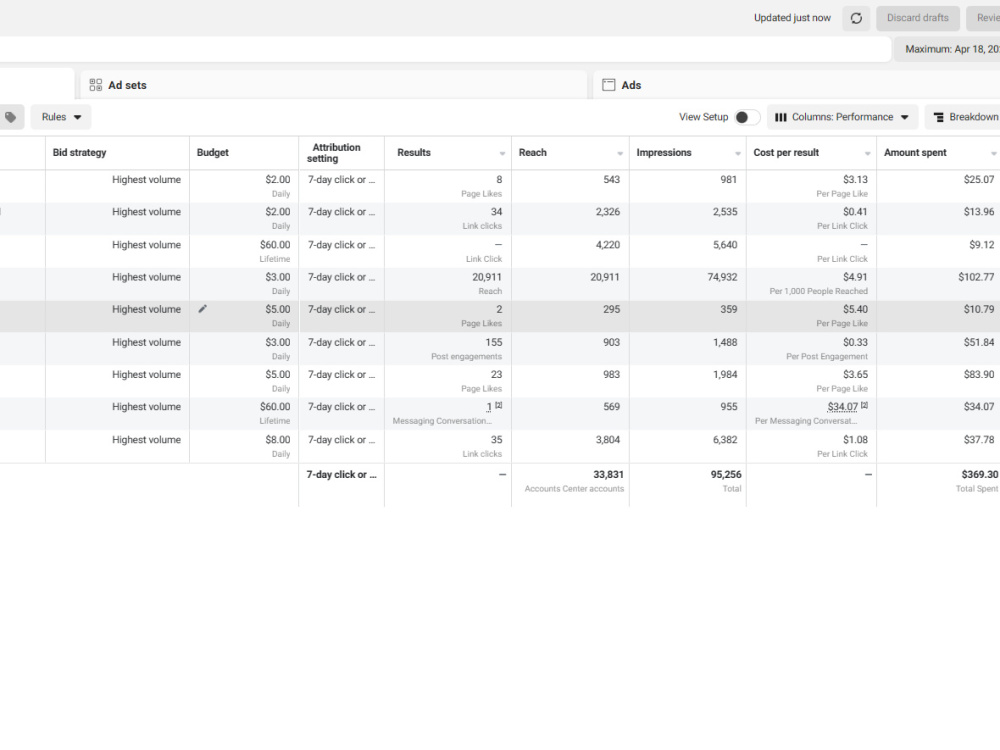Click the Updated just now status text
The image size is (1000, 750).
(x=792, y=18)
